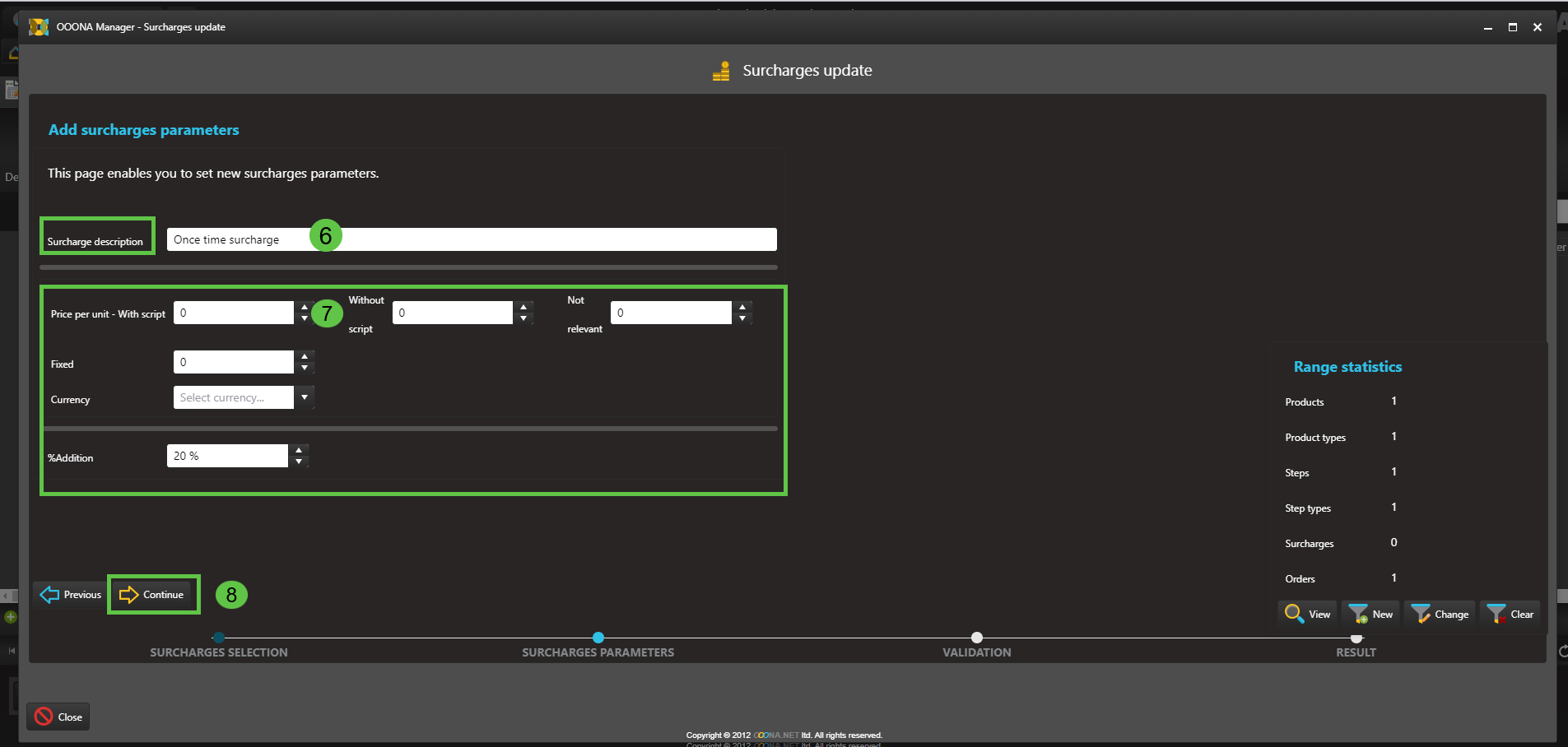Viewport: 1568px width, 747px height.
Task: Increase the Not relevant price with up arrow
Action: [x=742, y=307]
